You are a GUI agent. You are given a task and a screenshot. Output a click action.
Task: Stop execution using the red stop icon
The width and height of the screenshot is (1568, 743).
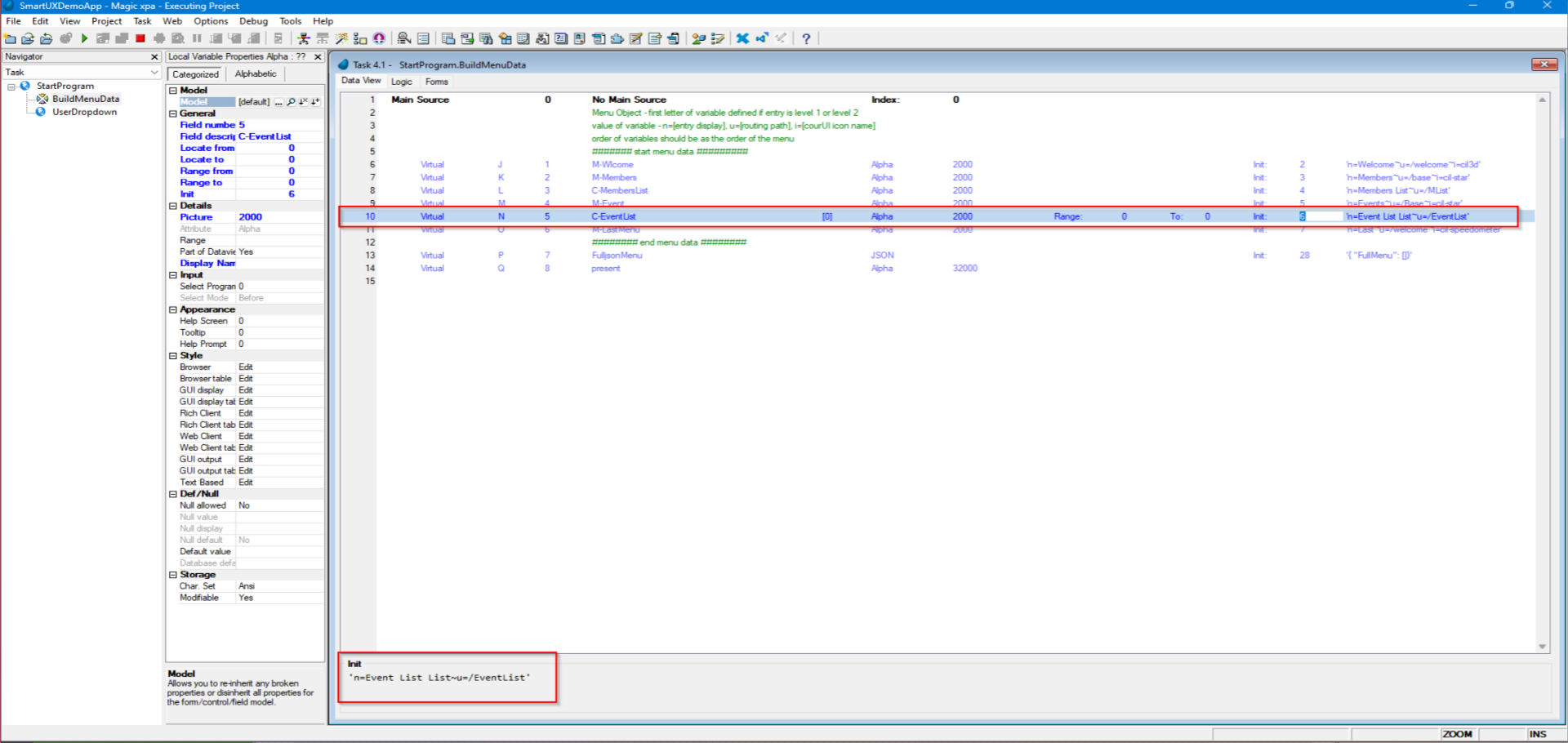click(x=139, y=38)
